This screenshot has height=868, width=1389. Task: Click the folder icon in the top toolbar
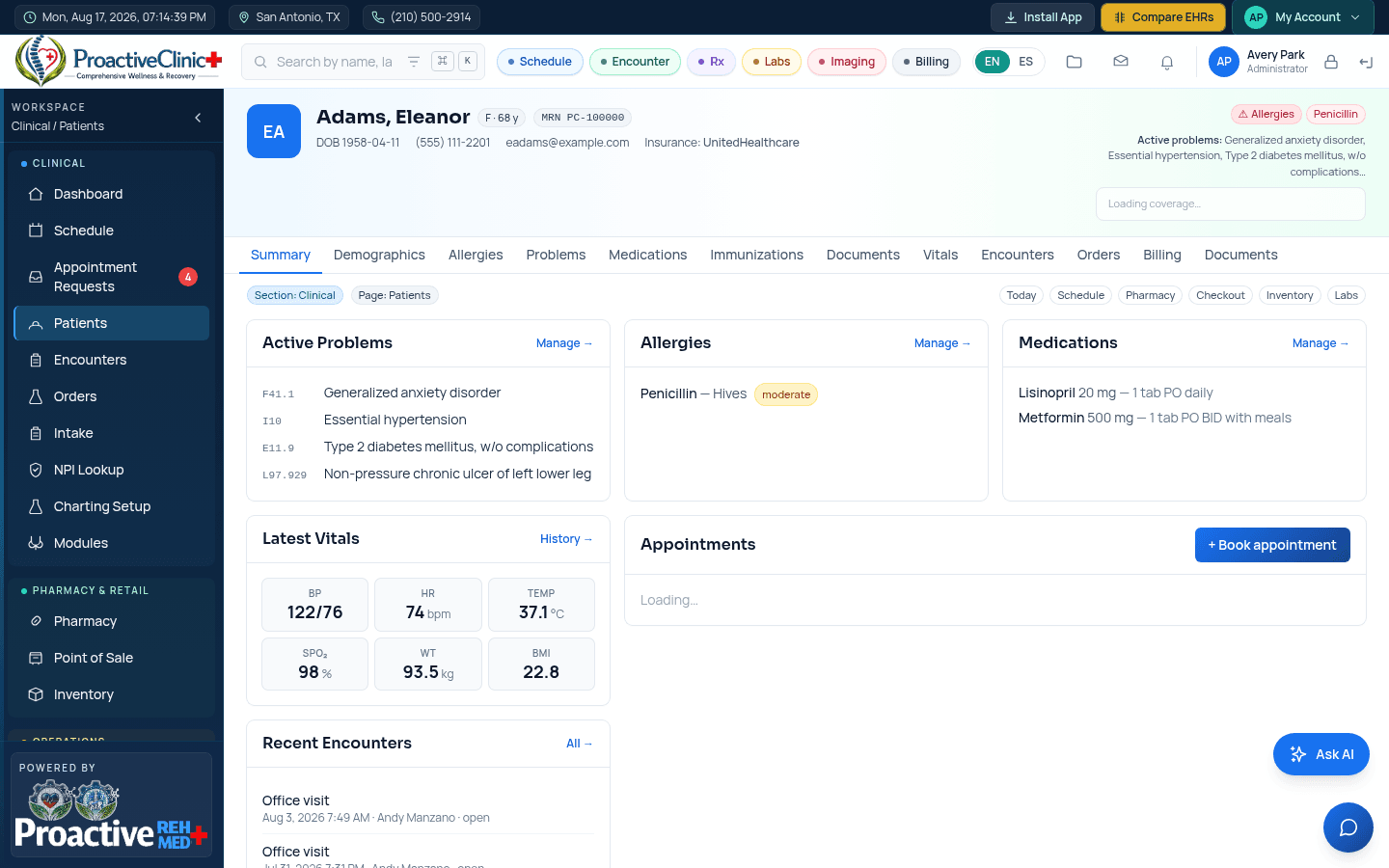coord(1074,62)
